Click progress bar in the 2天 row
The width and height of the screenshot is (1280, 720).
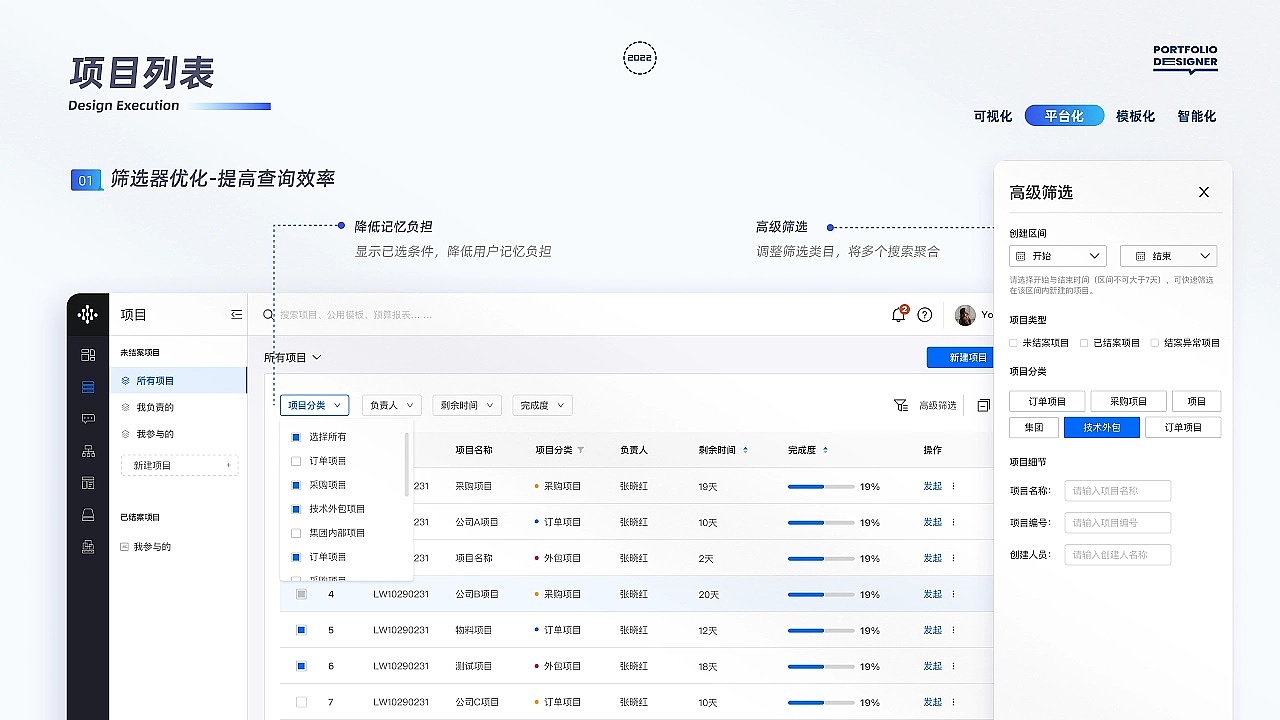[x=821, y=558]
